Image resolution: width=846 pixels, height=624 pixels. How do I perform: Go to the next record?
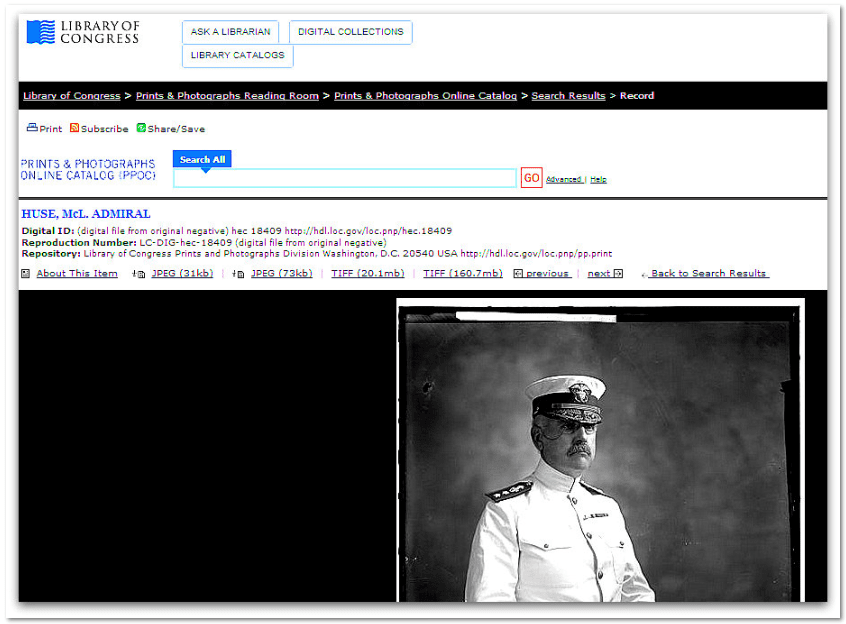[599, 273]
